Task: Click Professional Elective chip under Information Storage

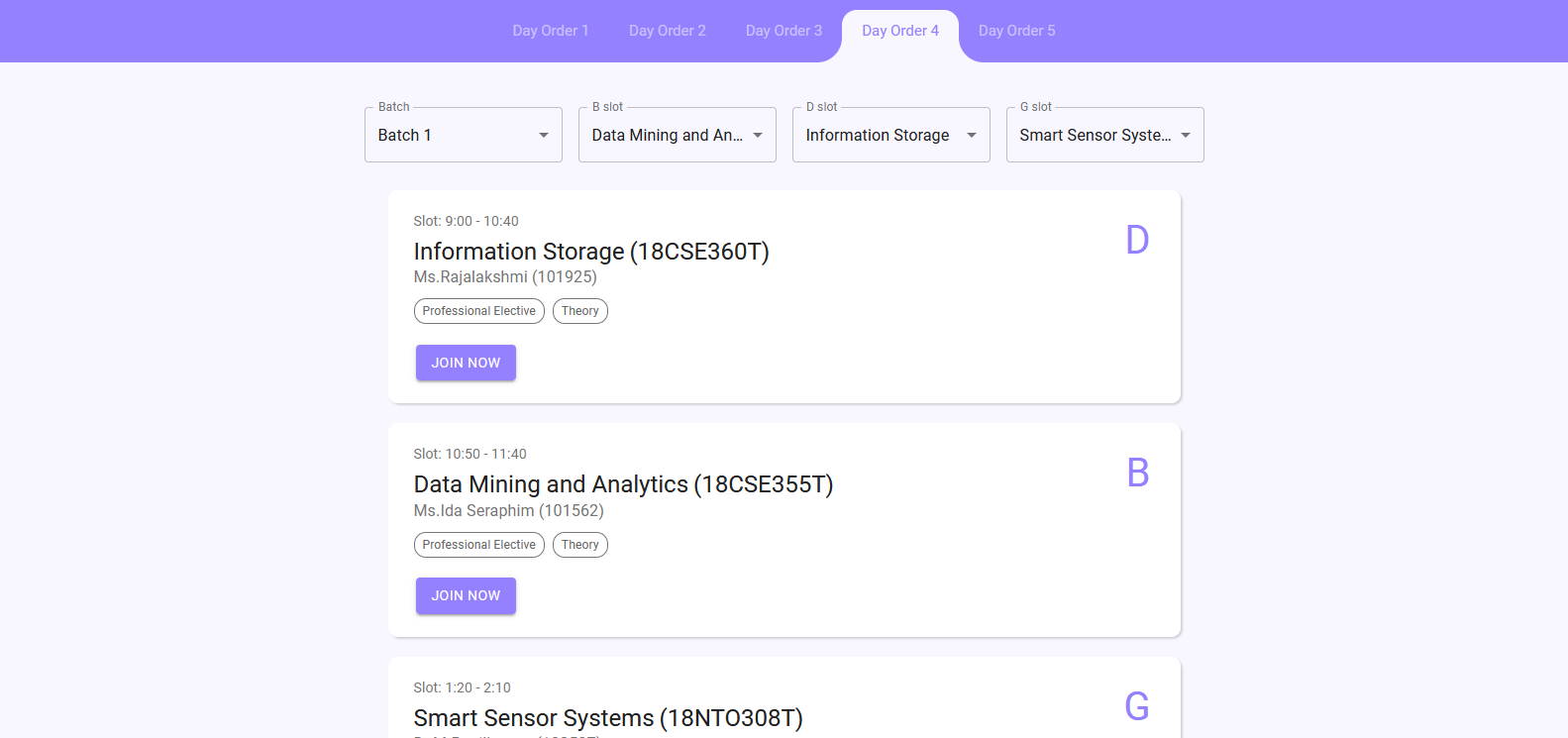Action: (478, 311)
